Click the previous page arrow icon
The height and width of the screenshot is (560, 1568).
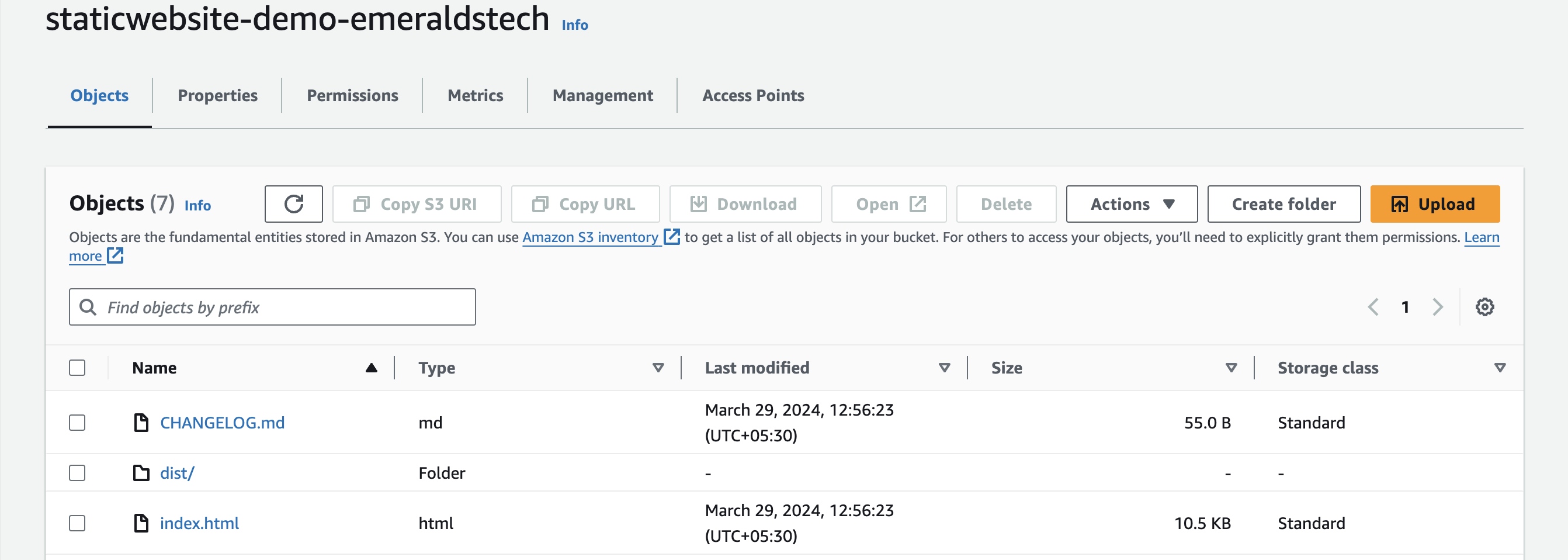click(x=1373, y=307)
